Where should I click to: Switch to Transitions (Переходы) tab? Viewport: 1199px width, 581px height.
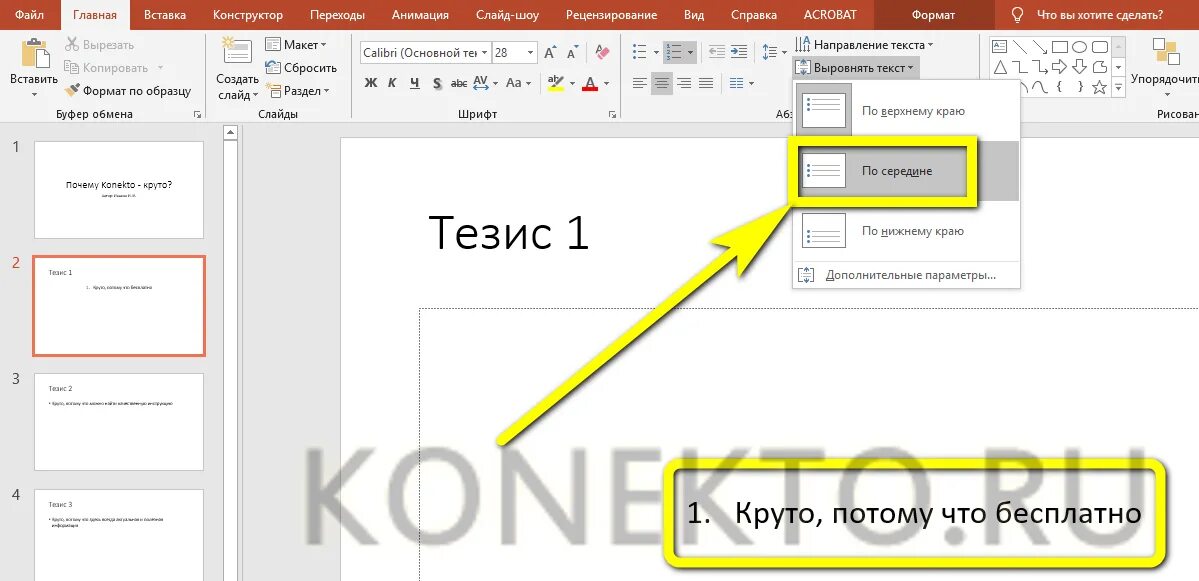pos(337,15)
